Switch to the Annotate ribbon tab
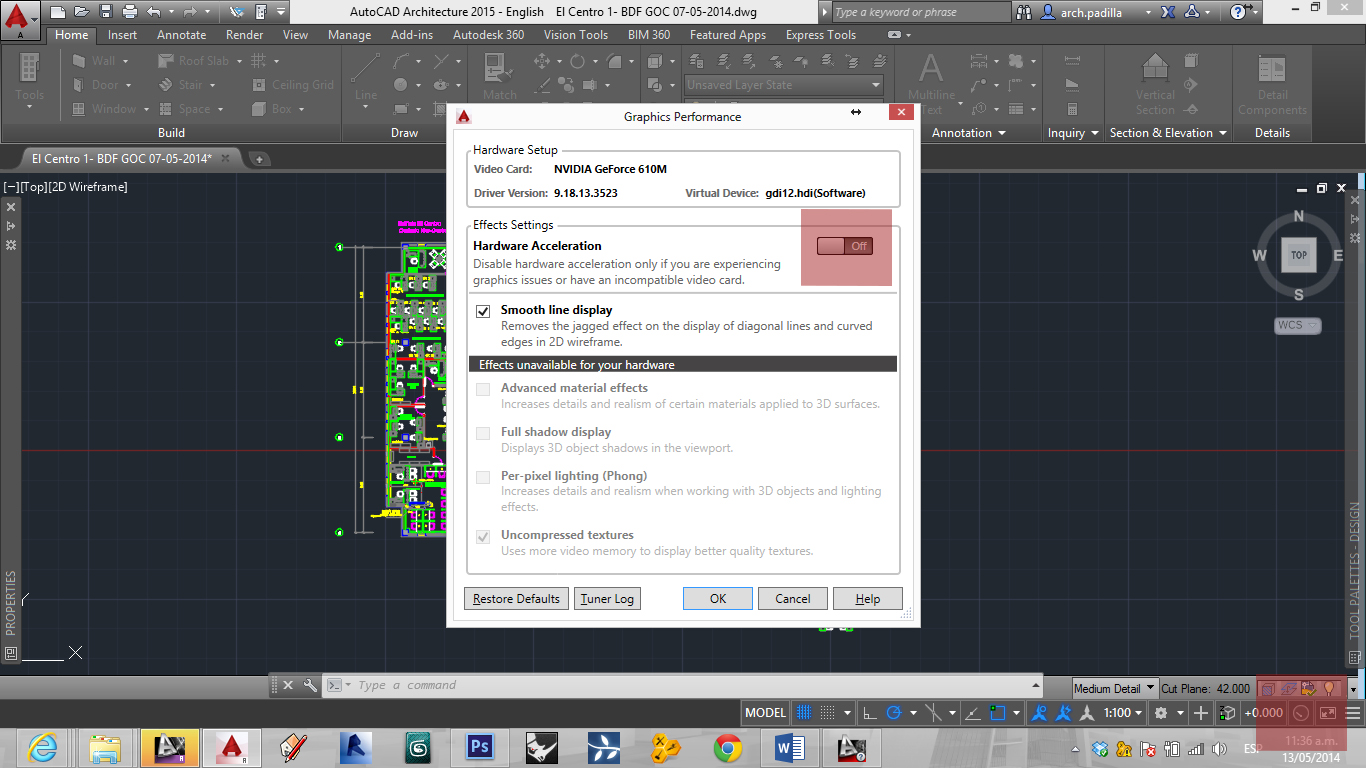The height and width of the screenshot is (768, 1366). (181, 34)
